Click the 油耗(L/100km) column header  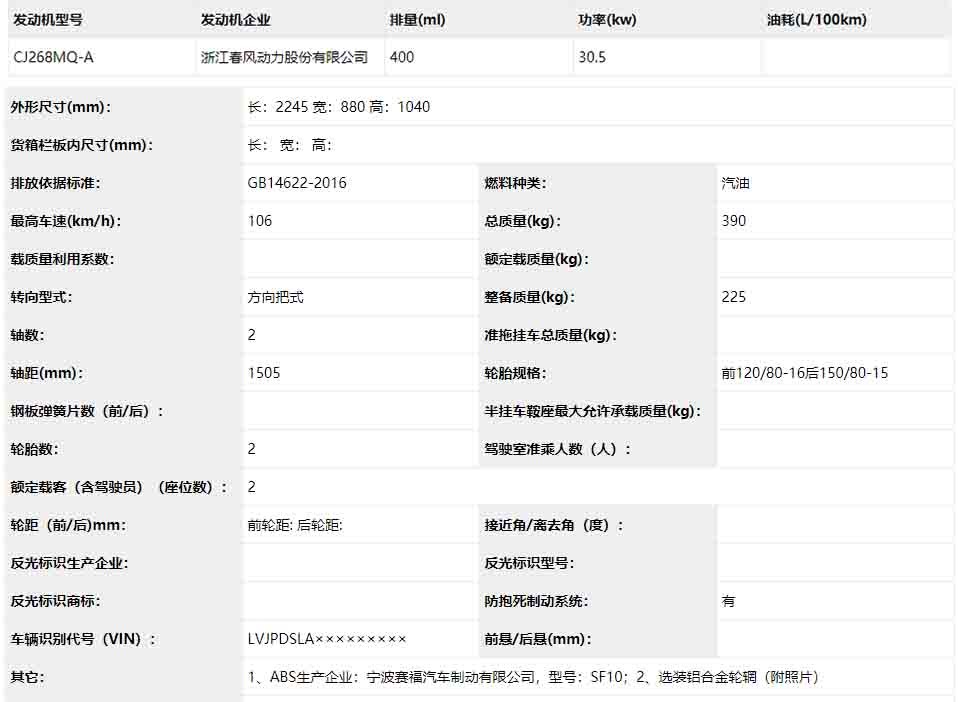pos(816,20)
